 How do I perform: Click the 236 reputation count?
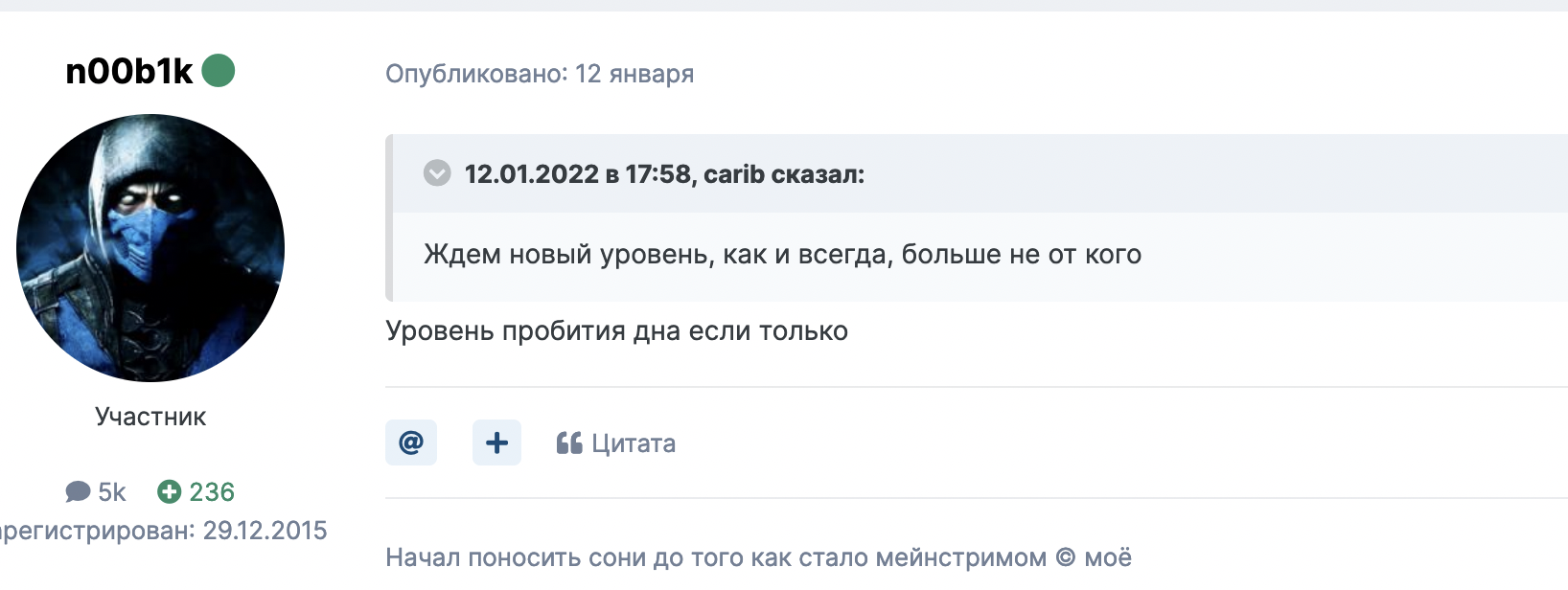[212, 492]
